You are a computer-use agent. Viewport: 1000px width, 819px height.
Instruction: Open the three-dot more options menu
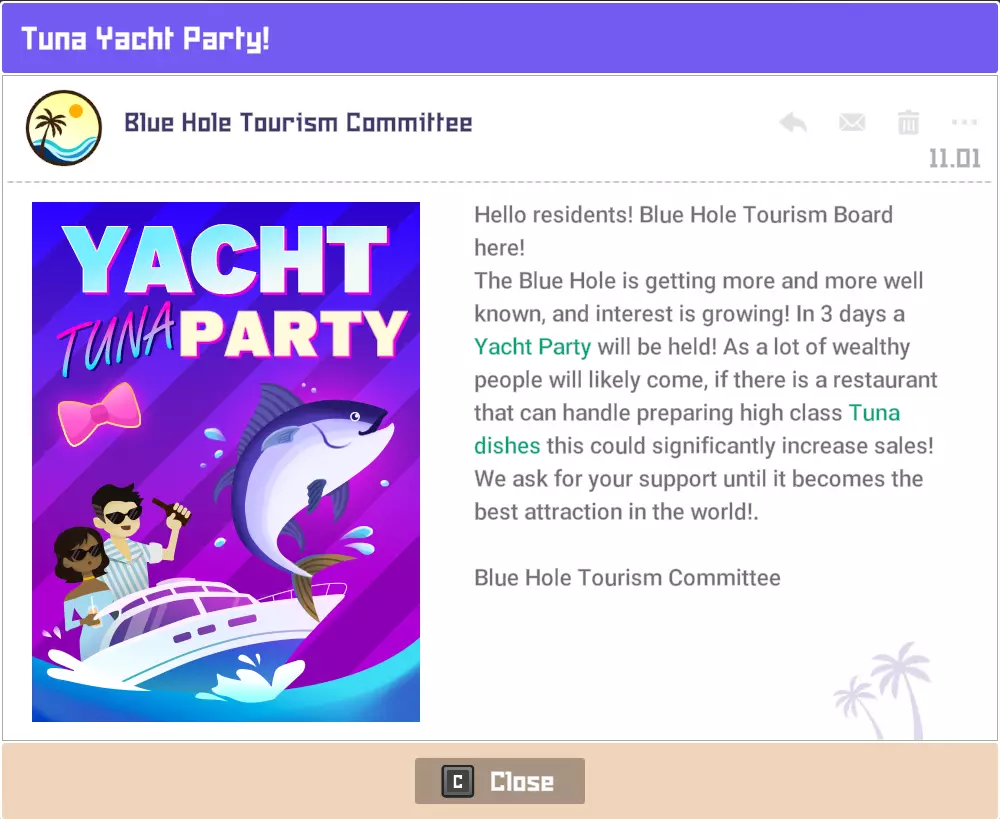pos(964,122)
